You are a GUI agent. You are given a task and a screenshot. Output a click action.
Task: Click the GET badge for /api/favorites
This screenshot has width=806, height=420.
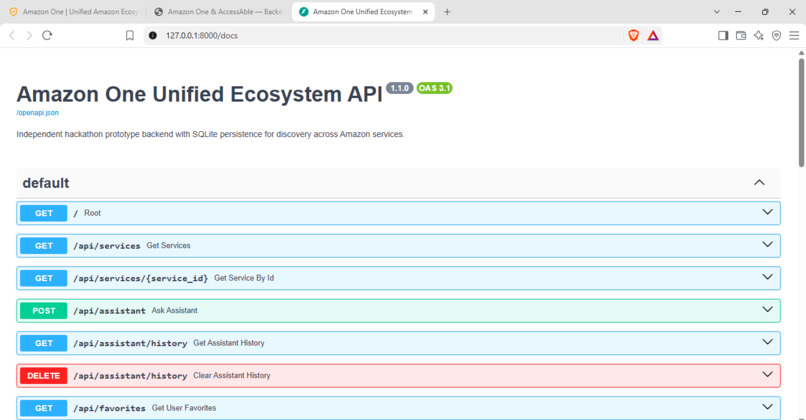pos(44,408)
